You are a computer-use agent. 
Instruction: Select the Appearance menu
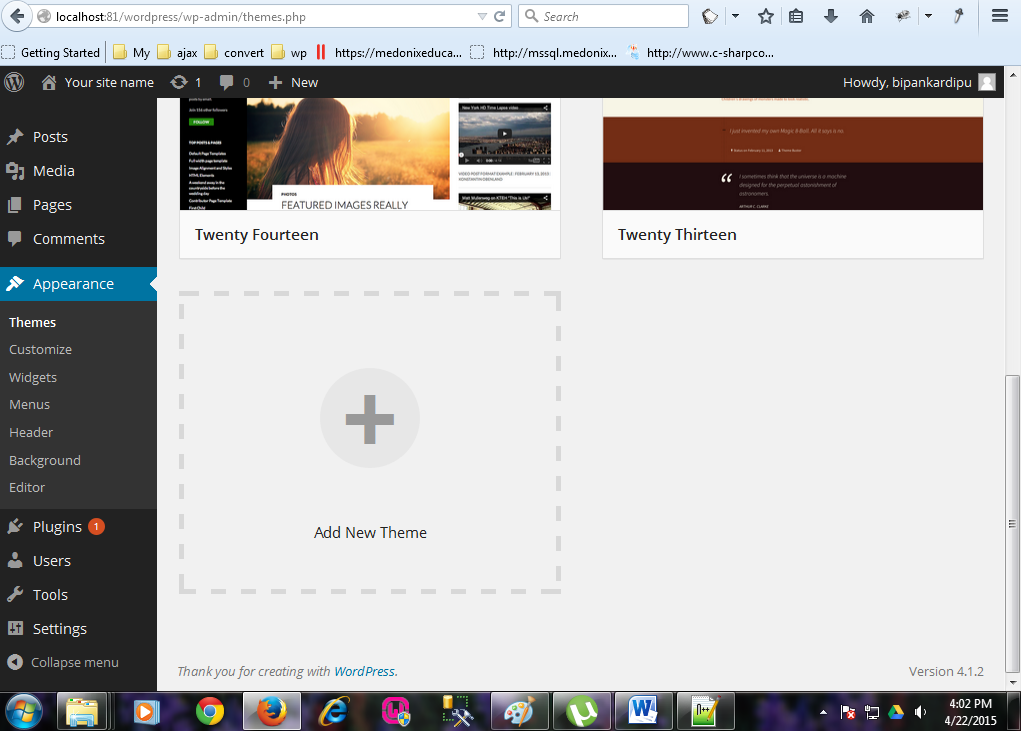(78, 284)
